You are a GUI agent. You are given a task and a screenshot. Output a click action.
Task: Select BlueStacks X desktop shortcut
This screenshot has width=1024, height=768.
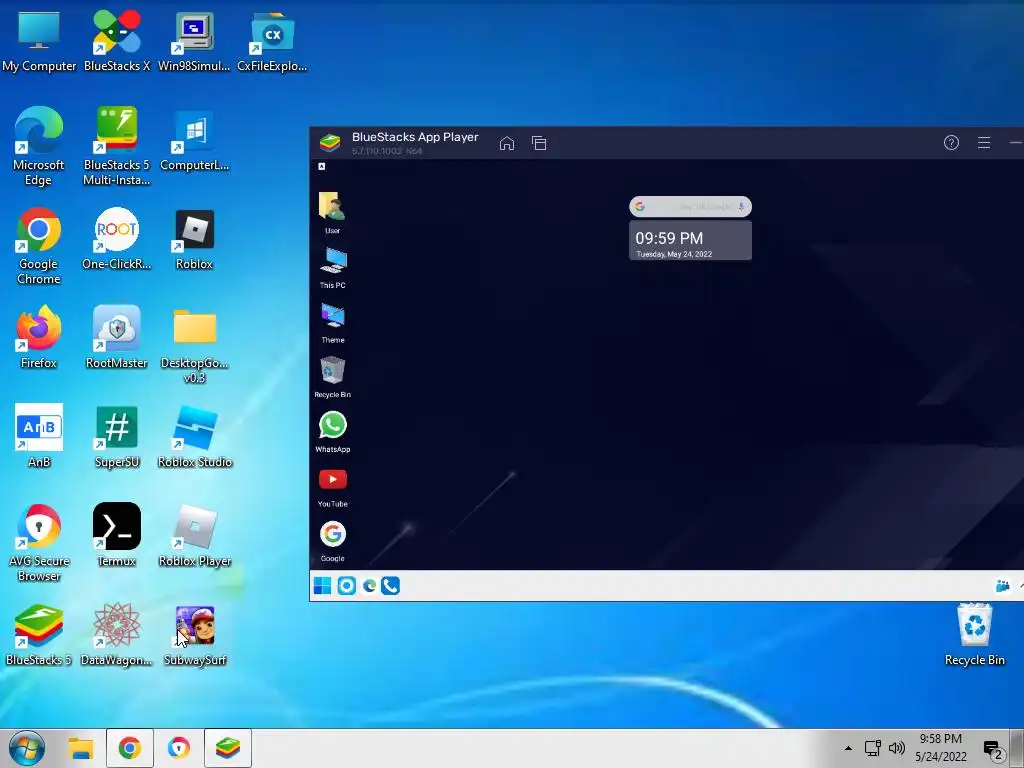117,41
